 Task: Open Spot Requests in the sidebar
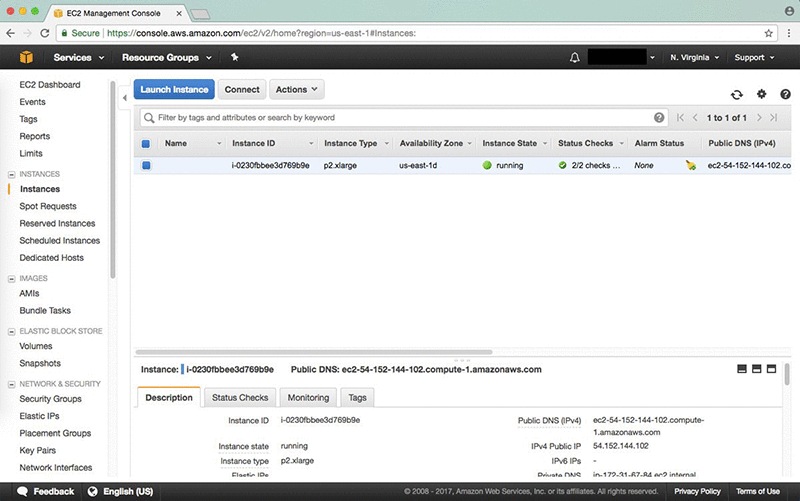(x=48, y=206)
